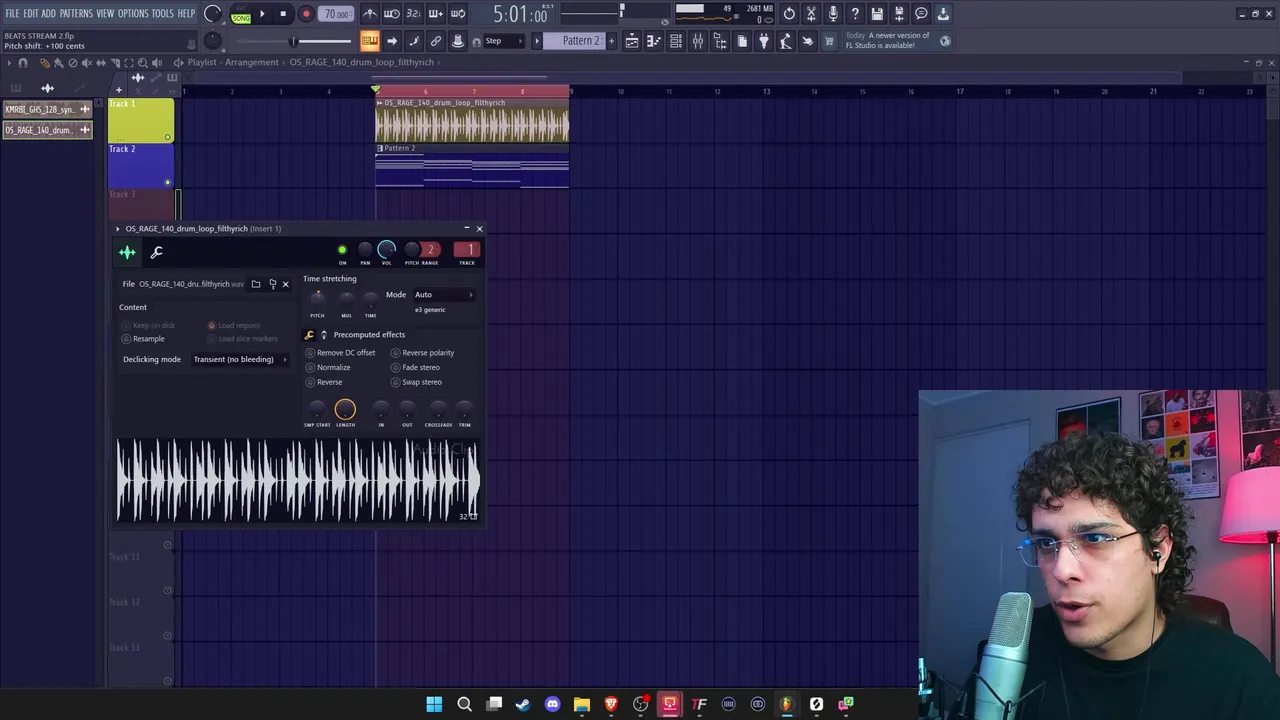The height and width of the screenshot is (720, 1280).
Task: Open the plugin picker plug icon
Action: 764,41
